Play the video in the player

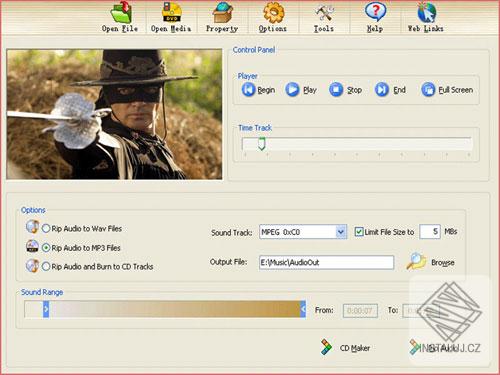tap(292, 90)
